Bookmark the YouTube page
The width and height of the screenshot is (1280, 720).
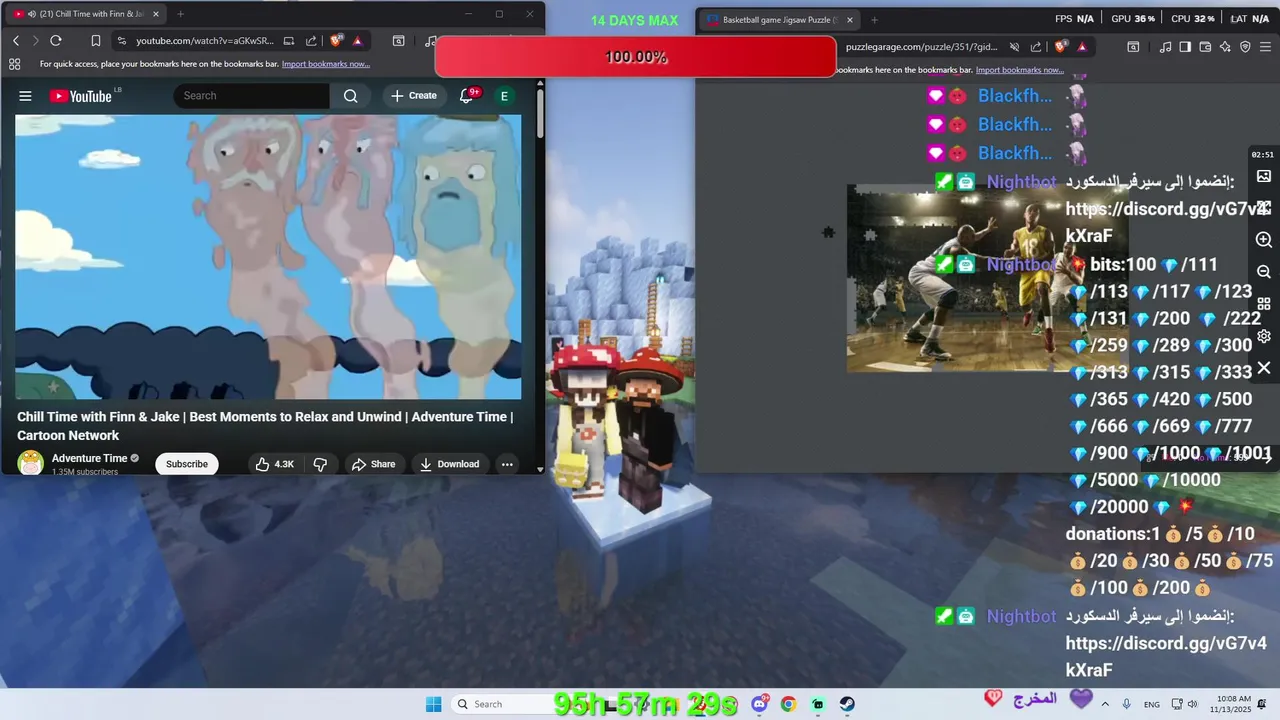(x=96, y=41)
